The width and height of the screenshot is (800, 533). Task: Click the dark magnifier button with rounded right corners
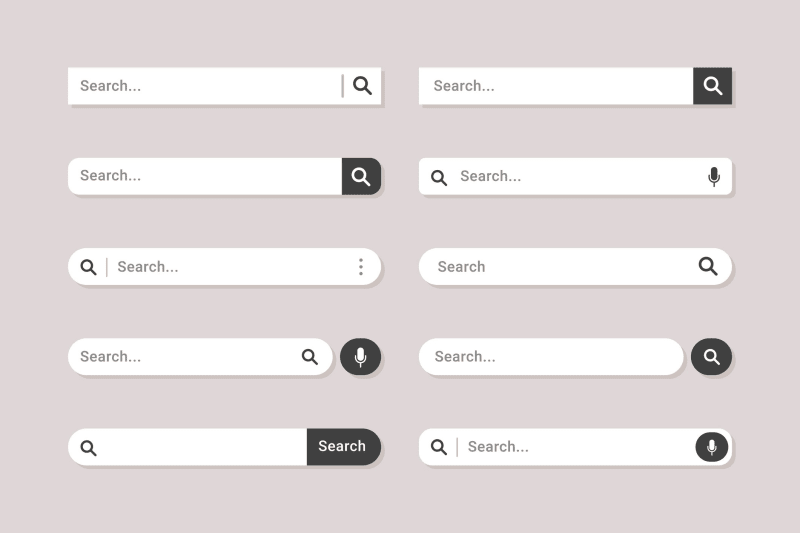(361, 177)
